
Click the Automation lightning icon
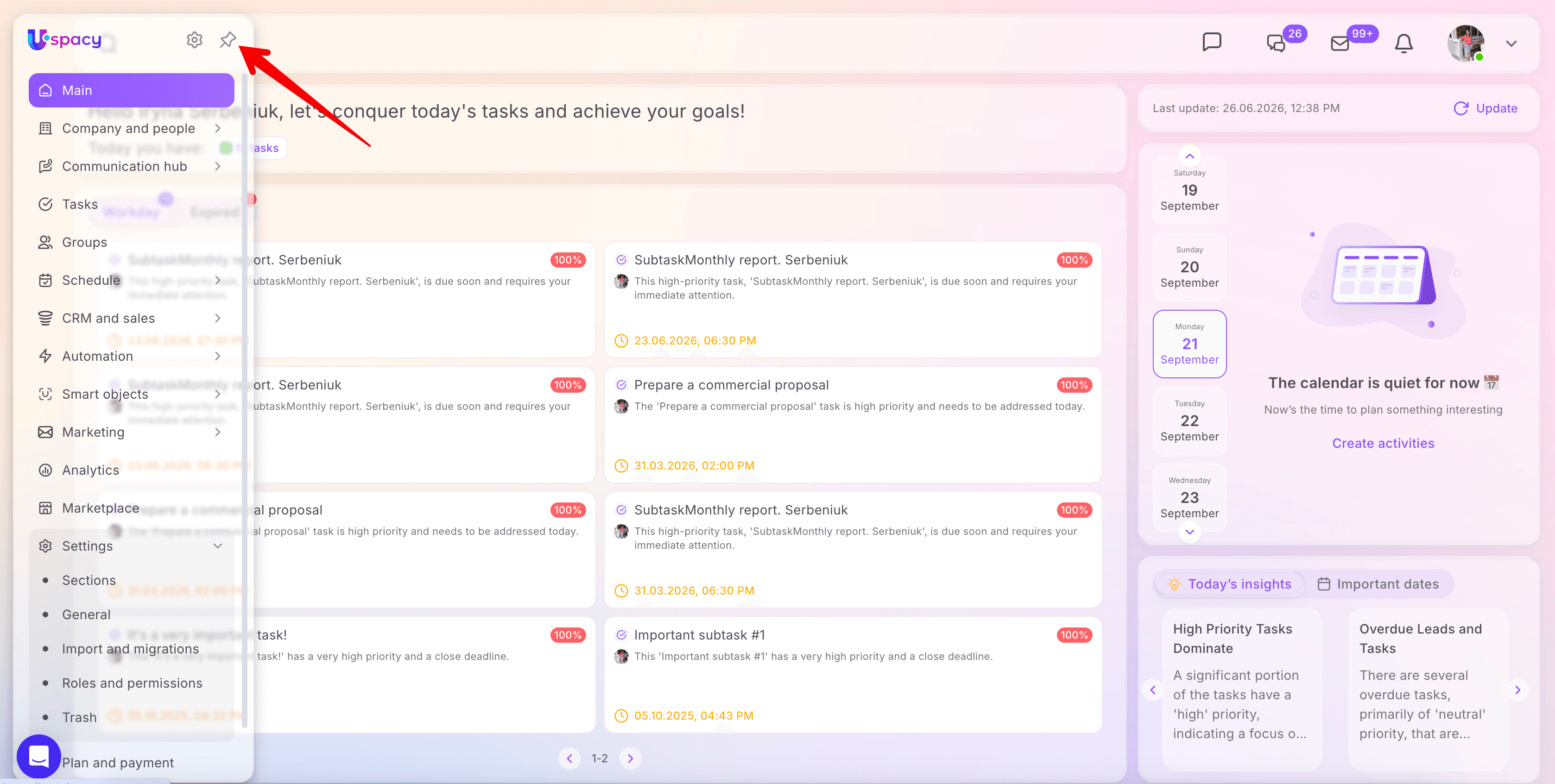tap(45, 357)
